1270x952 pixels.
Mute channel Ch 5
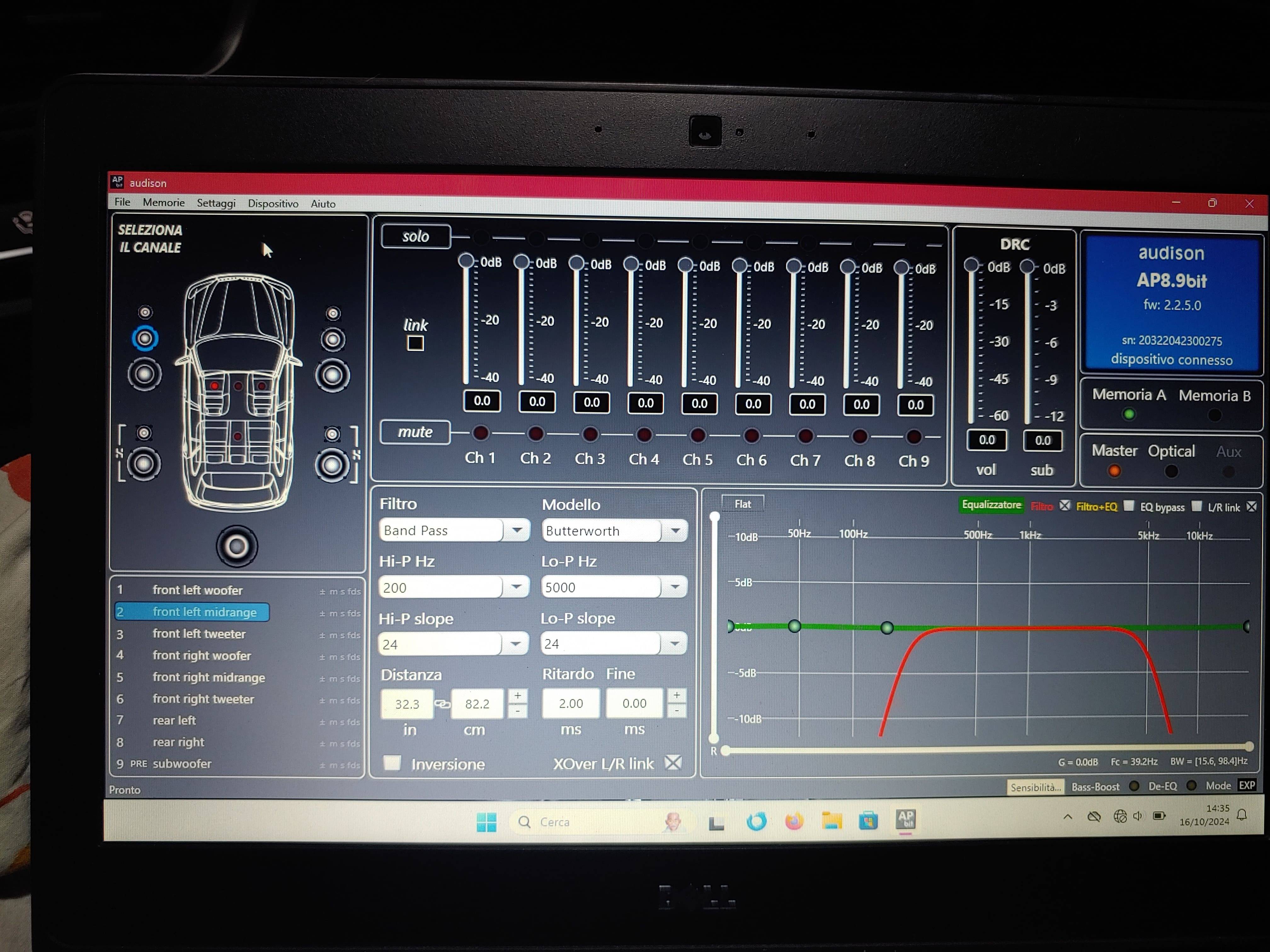[698, 435]
